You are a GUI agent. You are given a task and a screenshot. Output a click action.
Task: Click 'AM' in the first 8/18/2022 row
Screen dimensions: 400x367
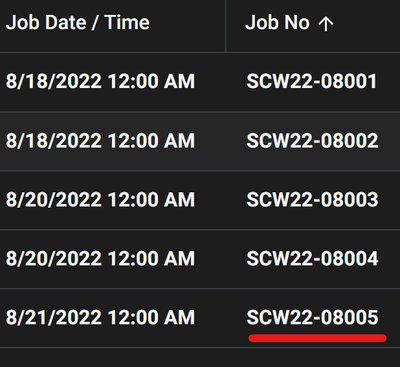(179, 81)
